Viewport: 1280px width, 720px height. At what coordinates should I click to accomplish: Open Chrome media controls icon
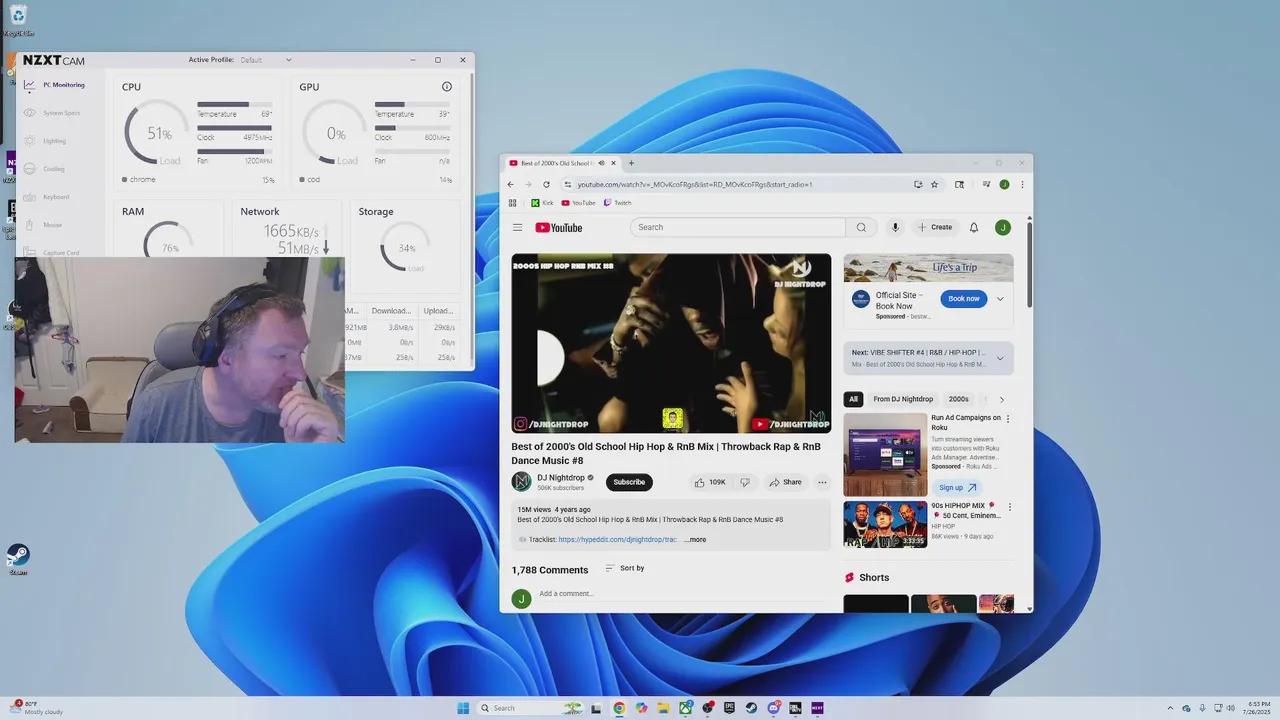(x=986, y=184)
